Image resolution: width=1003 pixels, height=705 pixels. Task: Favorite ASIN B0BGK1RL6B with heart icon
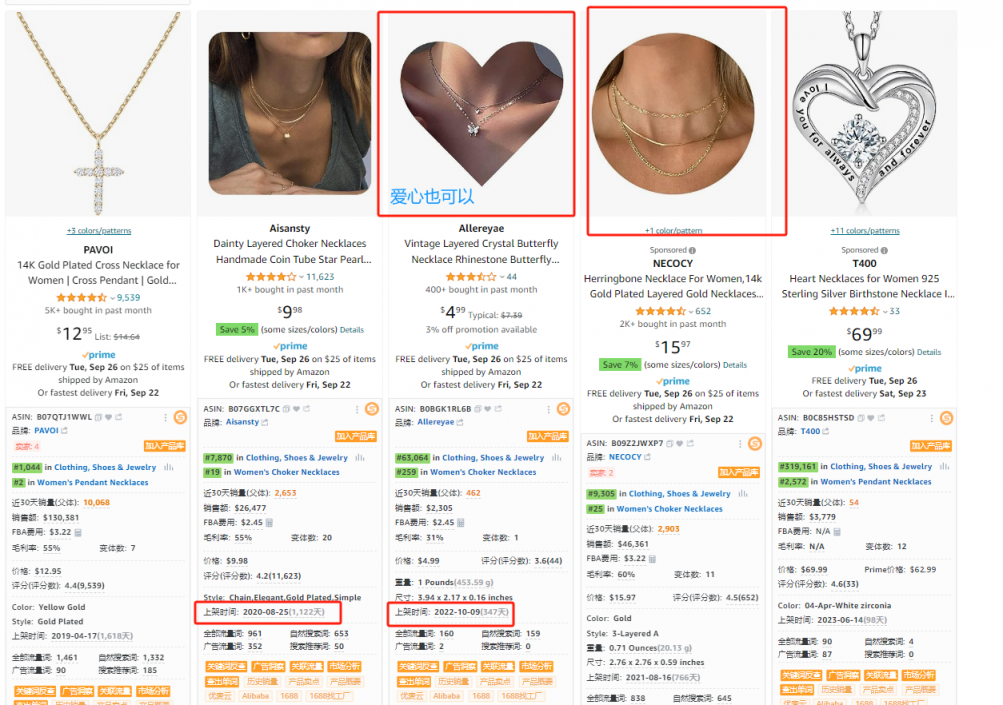488,409
